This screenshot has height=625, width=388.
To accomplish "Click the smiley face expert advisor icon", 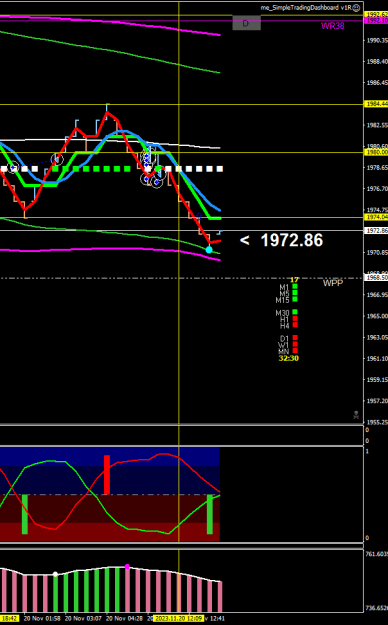I will (x=356, y=8).
